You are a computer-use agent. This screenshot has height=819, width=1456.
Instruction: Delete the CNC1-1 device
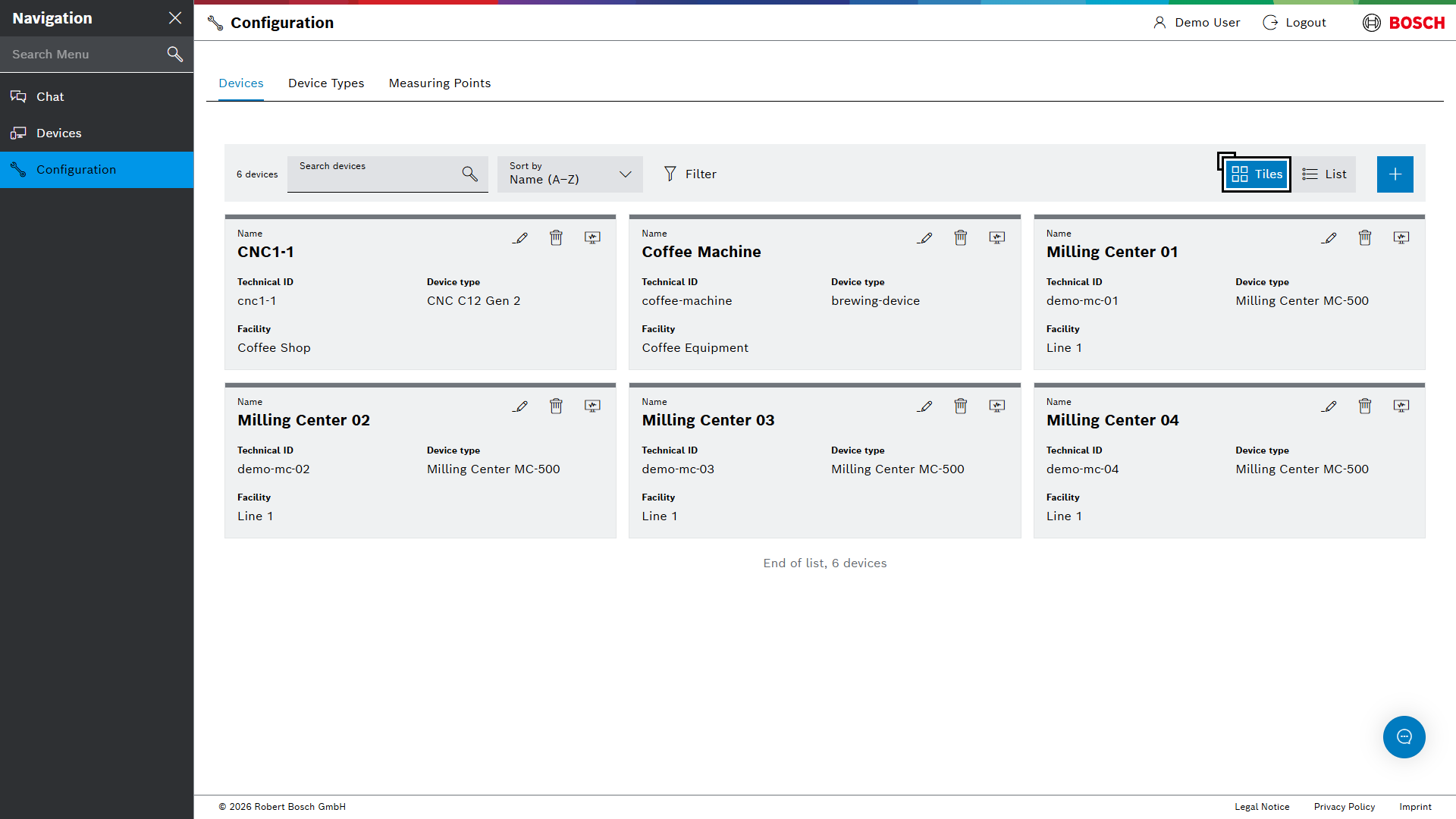point(557,238)
